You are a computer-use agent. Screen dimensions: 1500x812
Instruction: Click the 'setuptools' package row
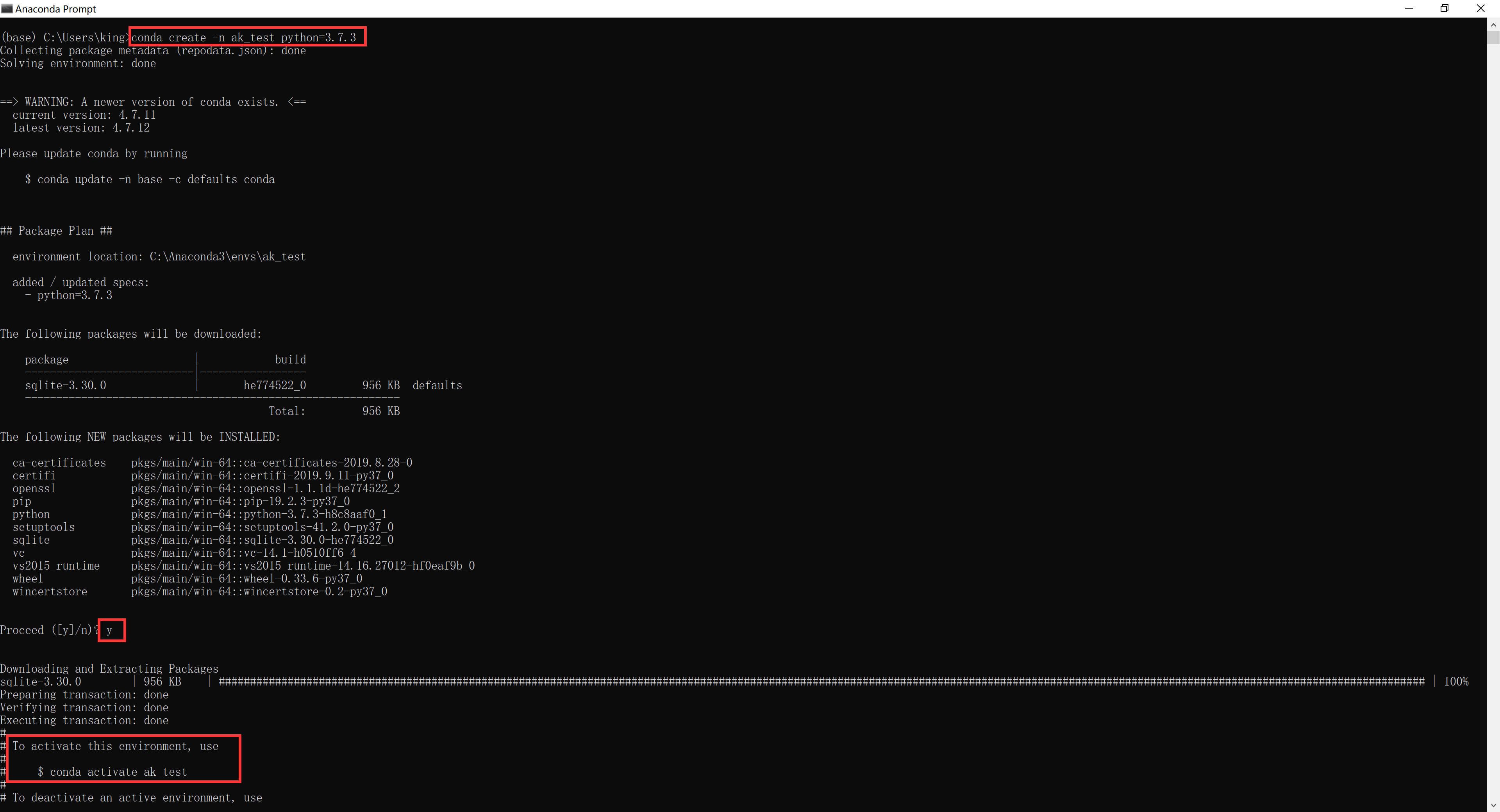(203, 527)
